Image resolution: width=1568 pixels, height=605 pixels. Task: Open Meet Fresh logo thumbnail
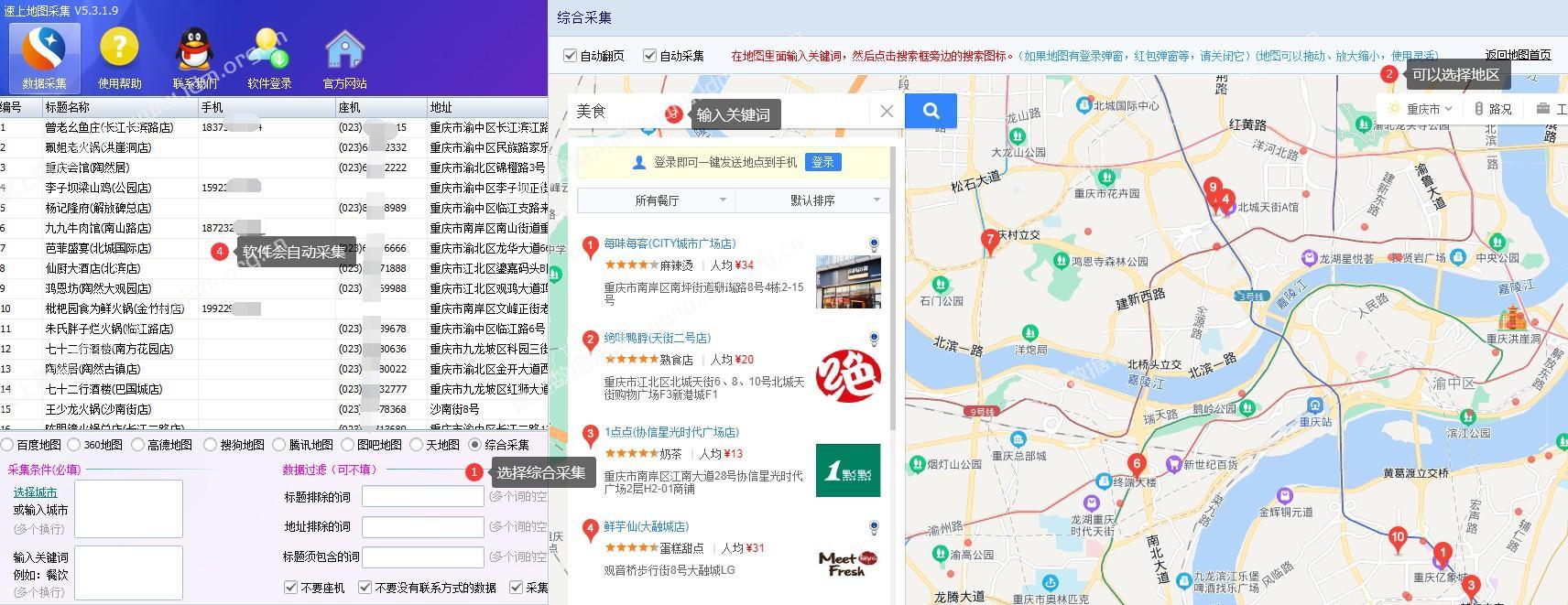click(x=848, y=563)
